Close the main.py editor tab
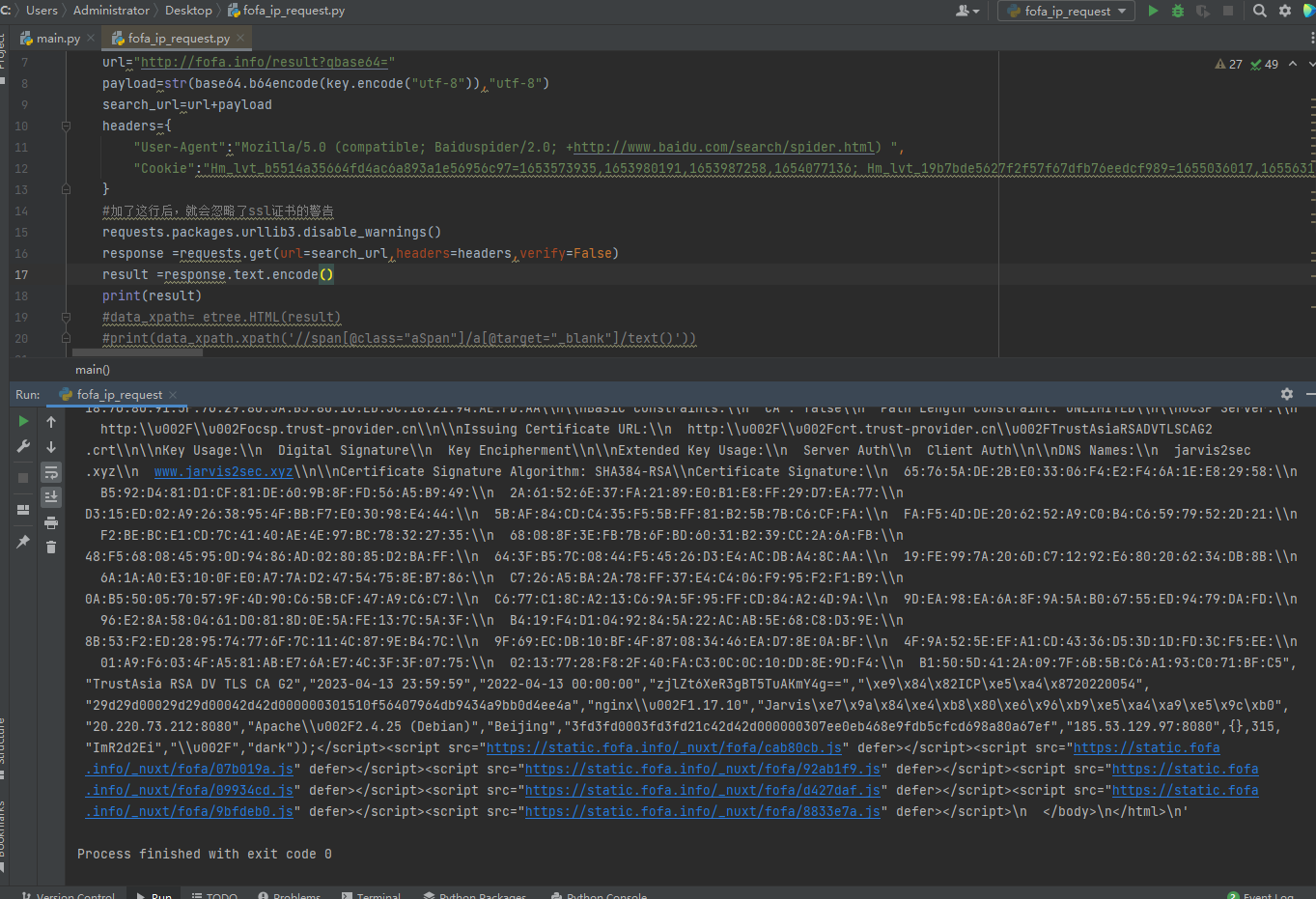The image size is (1316, 899). [91, 38]
